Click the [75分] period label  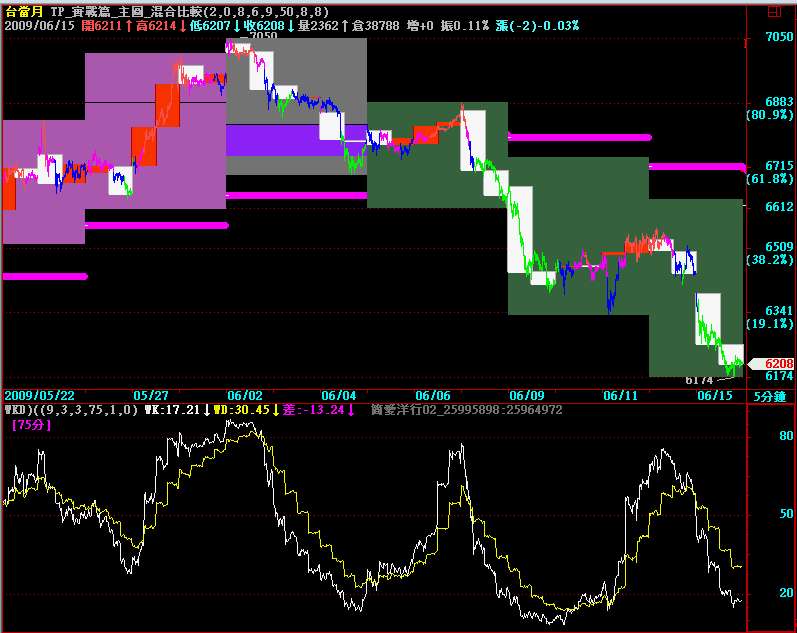click(32, 425)
